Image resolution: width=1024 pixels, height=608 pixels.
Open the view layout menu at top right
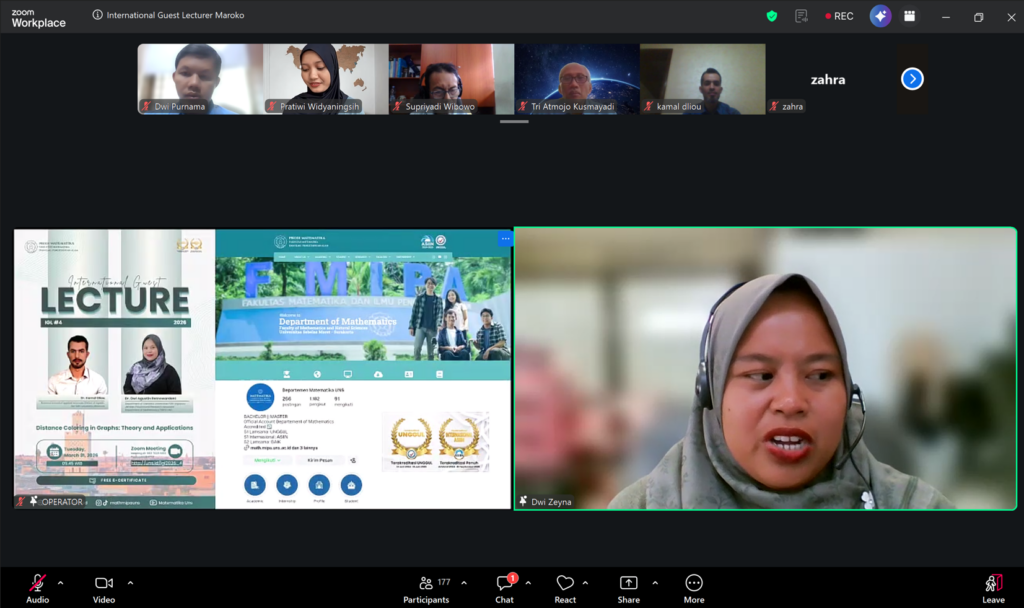(909, 16)
